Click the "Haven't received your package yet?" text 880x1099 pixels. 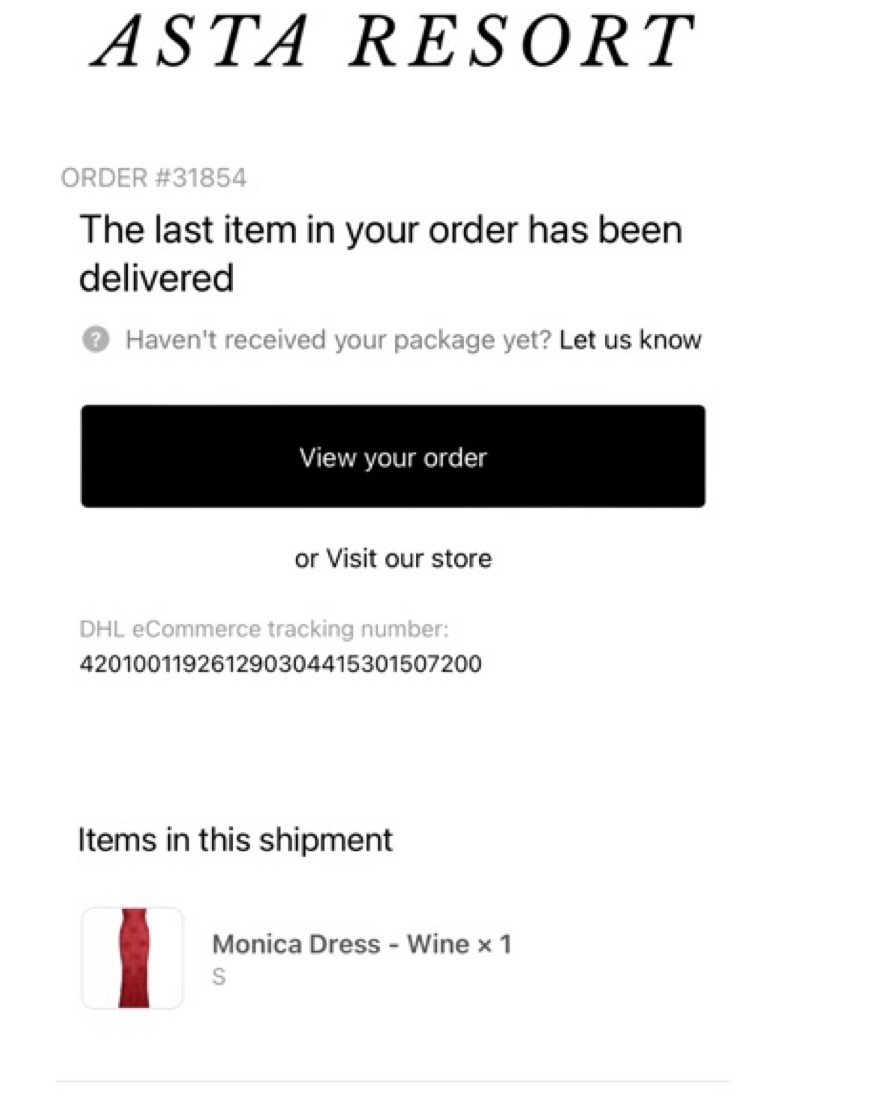coord(338,340)
